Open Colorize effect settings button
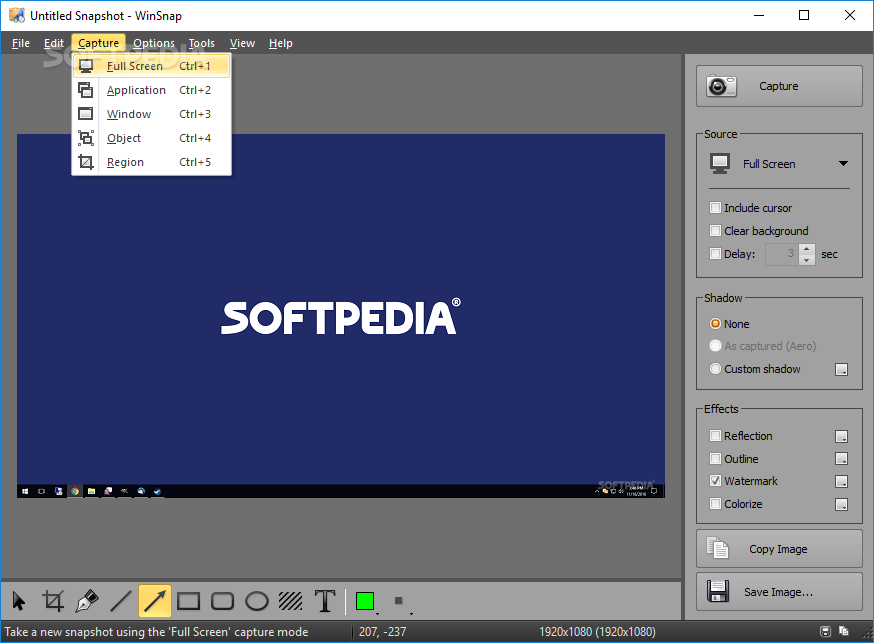This screenshot has width=874, height=643. 842,504
